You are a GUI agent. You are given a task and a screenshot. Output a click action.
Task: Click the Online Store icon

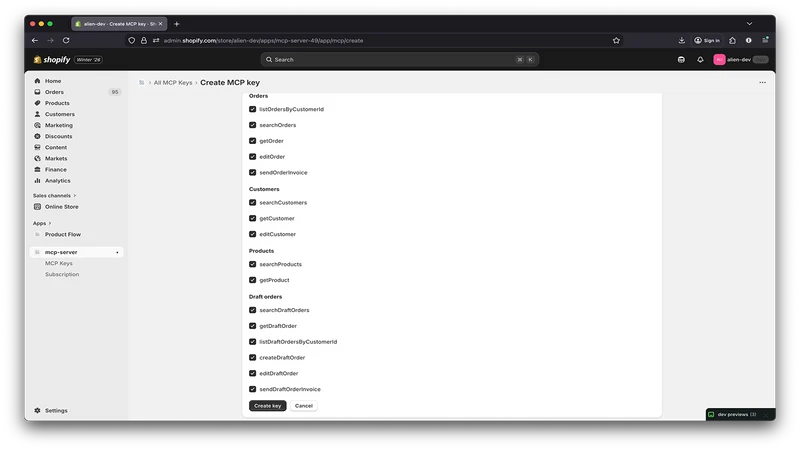click(37, 207)
